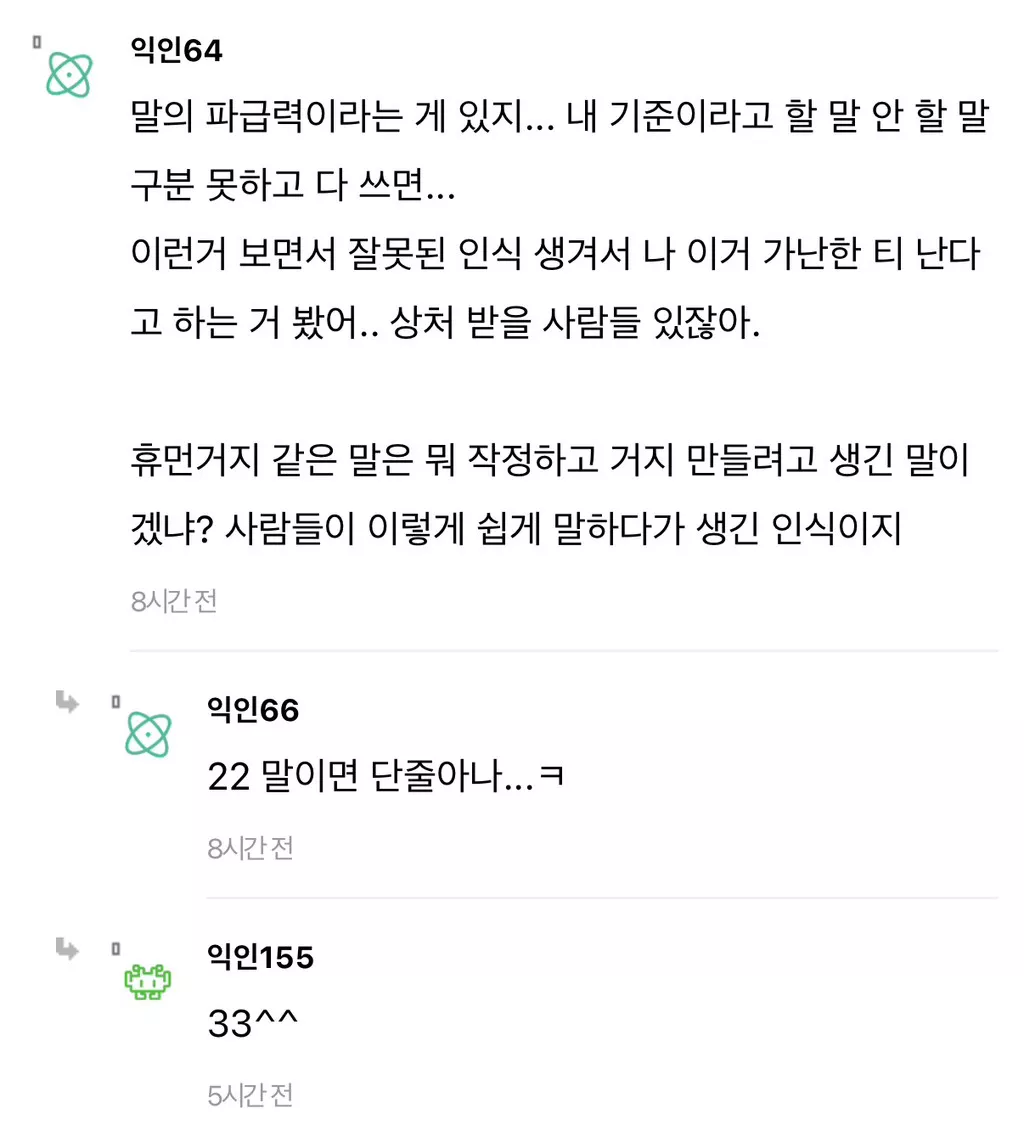Click the 8시간 전 timestamp under 익인66's reply
Screen dimensions: 1024x1131
click(250, 849)
